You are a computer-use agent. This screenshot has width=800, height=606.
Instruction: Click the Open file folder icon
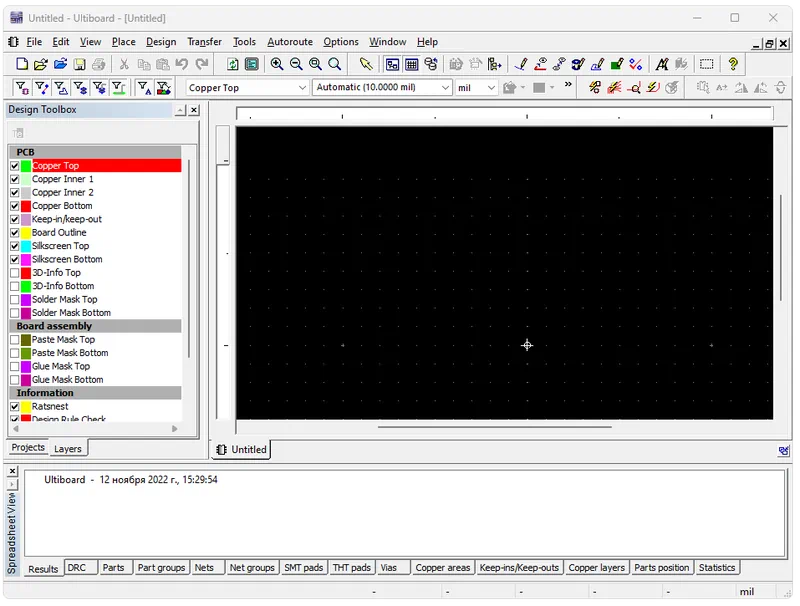[x=41, y=64]
